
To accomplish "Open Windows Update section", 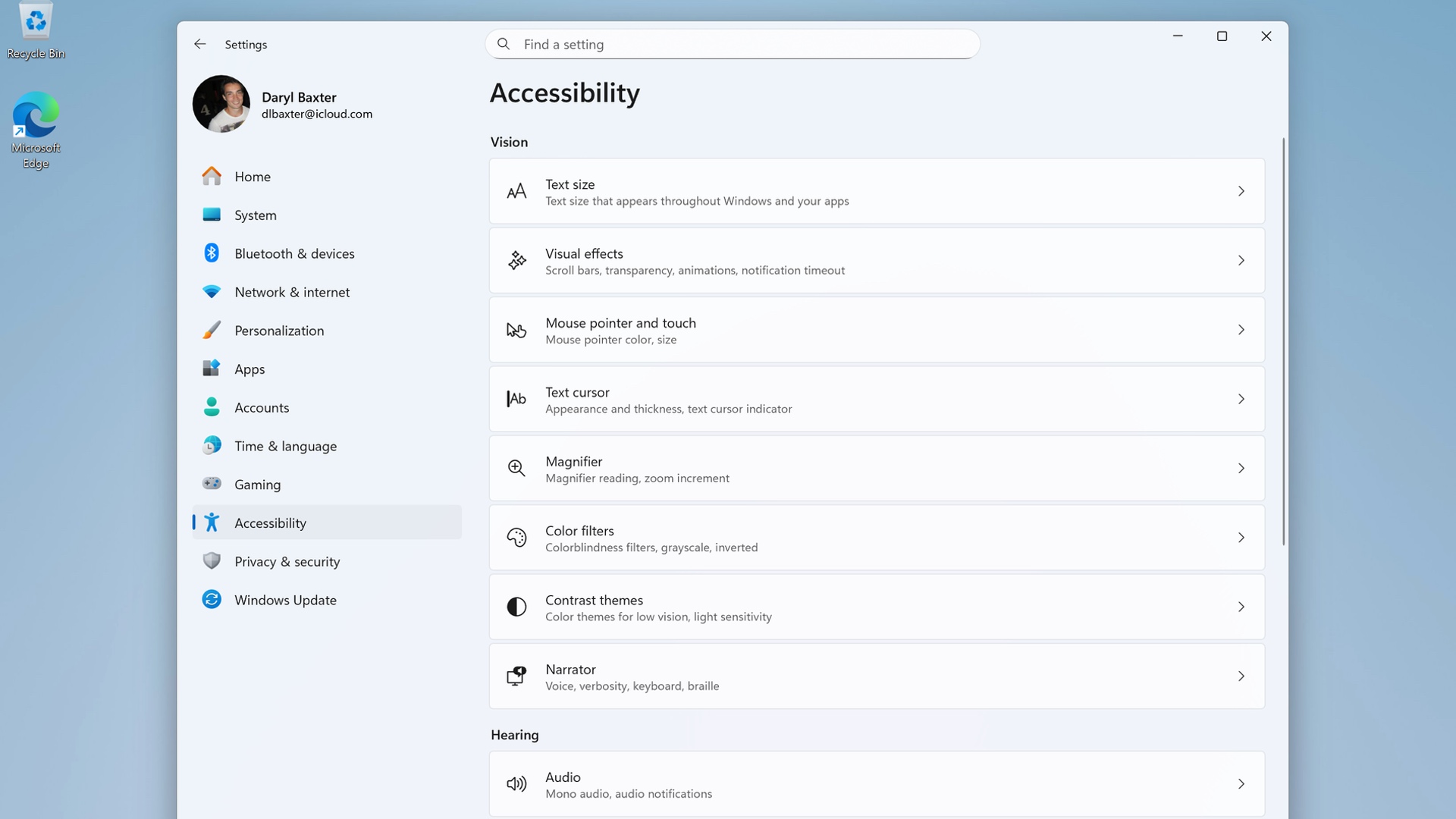I will 285,600.
